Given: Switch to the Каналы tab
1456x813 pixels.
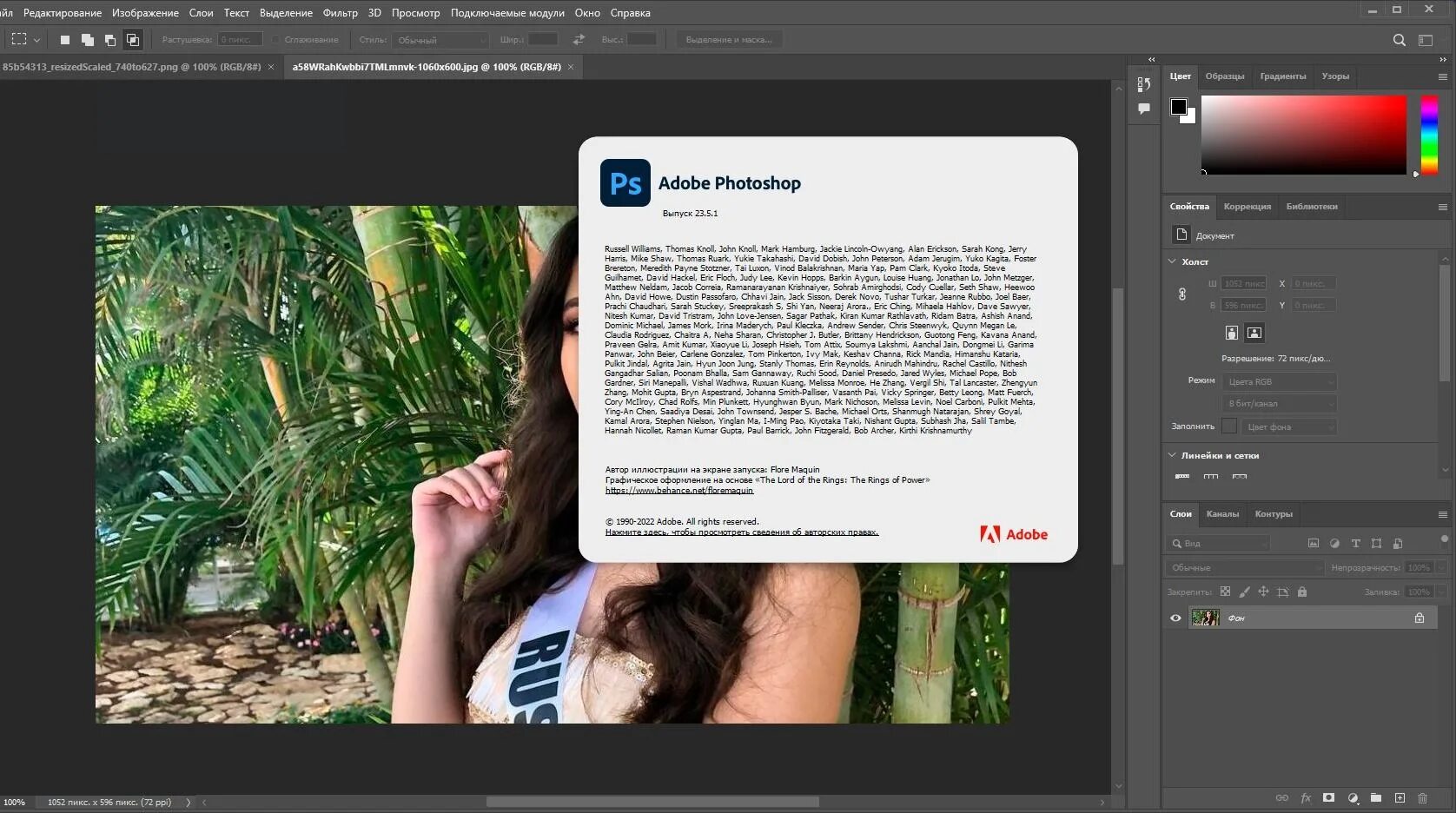Looking at the screenshot, I should point(1222,514).
